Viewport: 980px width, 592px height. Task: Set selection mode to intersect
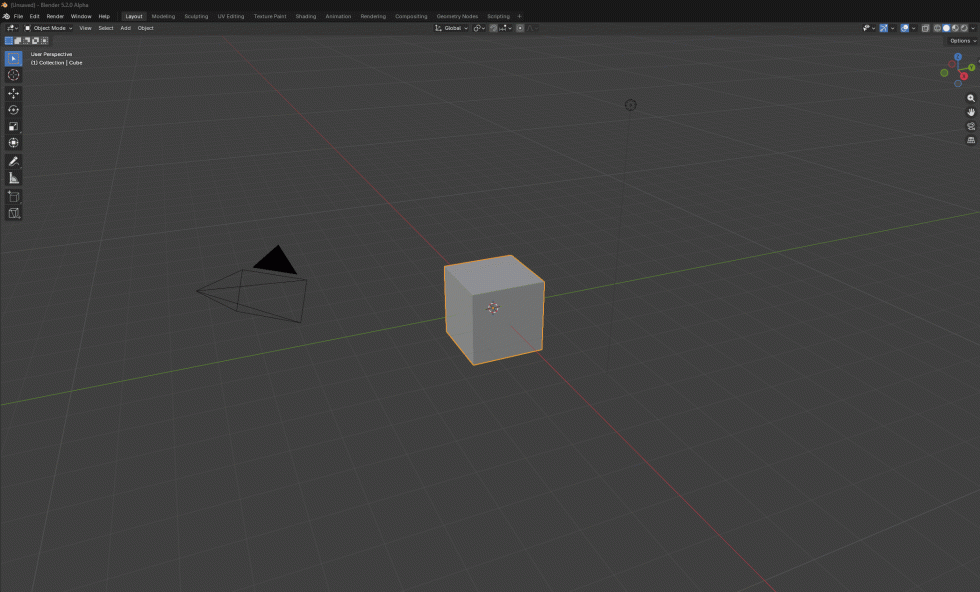(44, 41)
